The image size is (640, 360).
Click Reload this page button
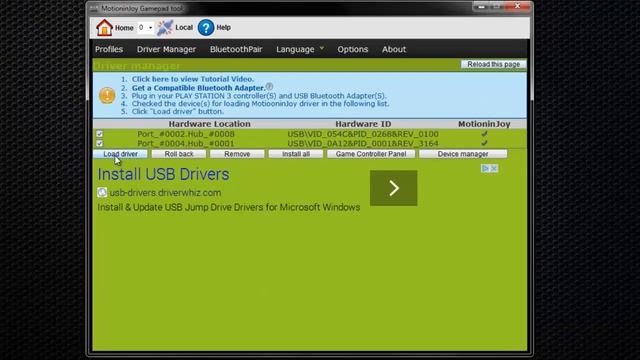click(493, 64)
